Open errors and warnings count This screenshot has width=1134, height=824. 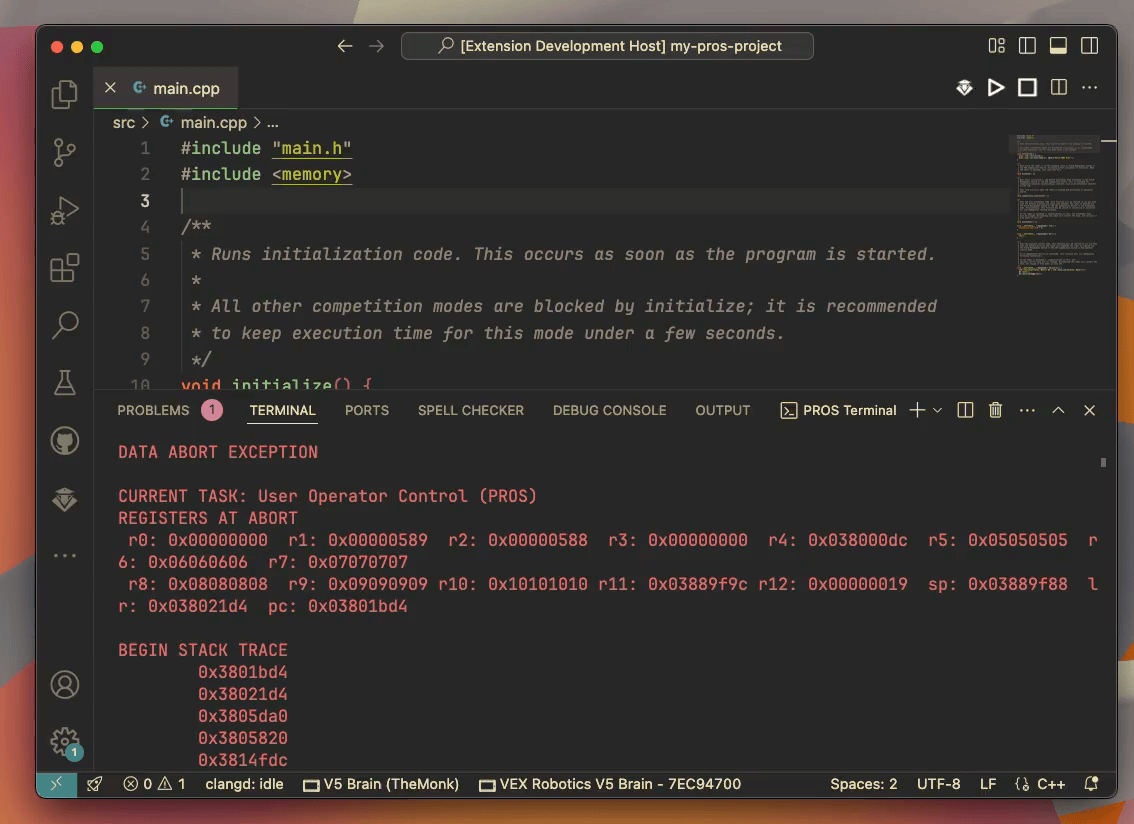click(x=154, y=784)
